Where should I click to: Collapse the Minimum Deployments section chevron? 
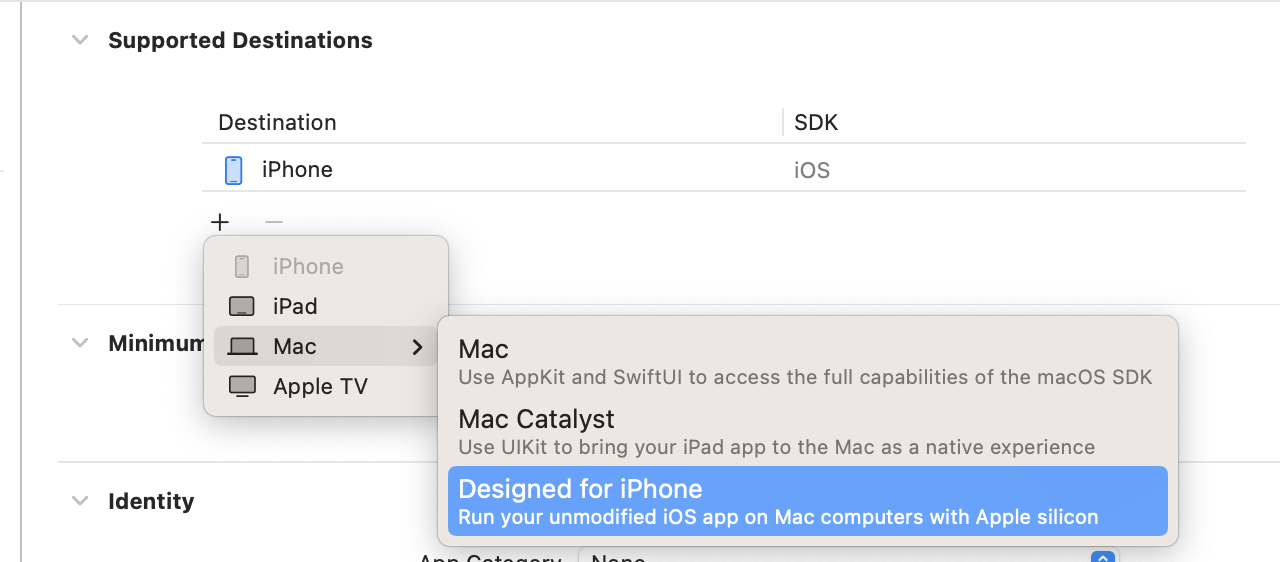click(79, 343)
